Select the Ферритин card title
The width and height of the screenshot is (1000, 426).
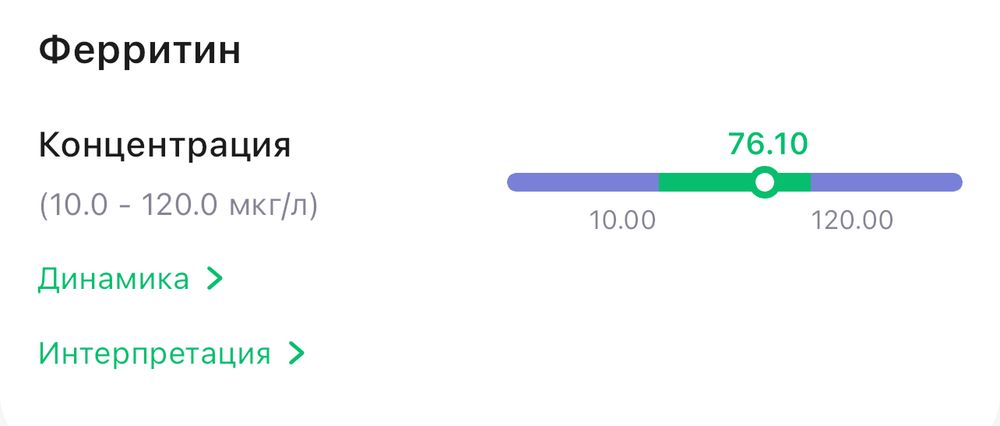[140, 51]
